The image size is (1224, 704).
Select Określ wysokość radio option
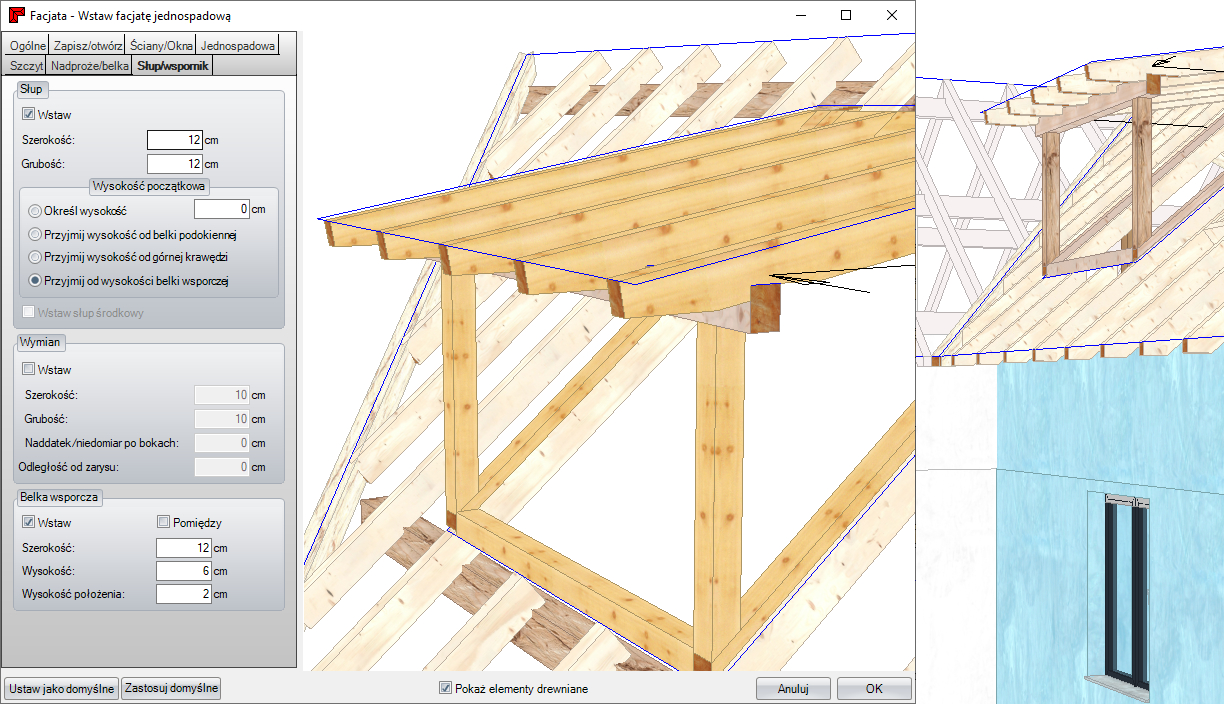point(36,211)
